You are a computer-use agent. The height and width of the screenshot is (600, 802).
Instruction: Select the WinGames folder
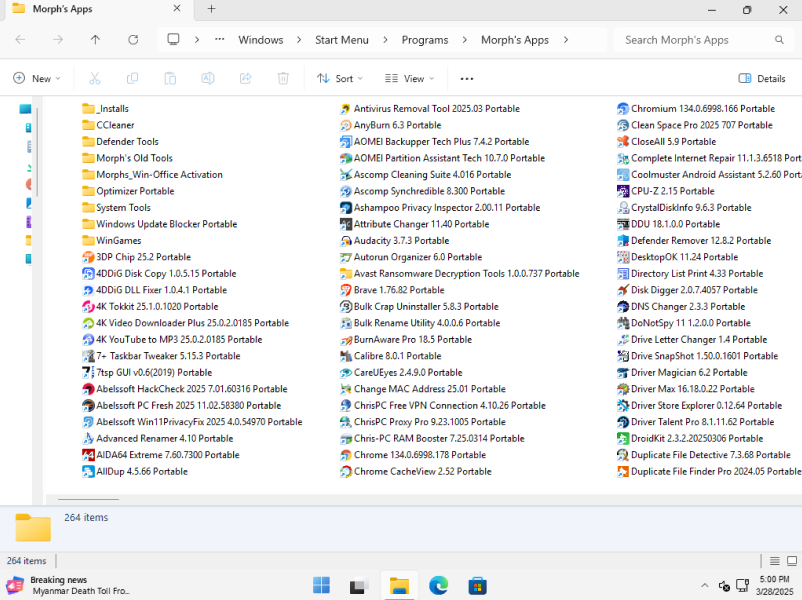point(112,240)
